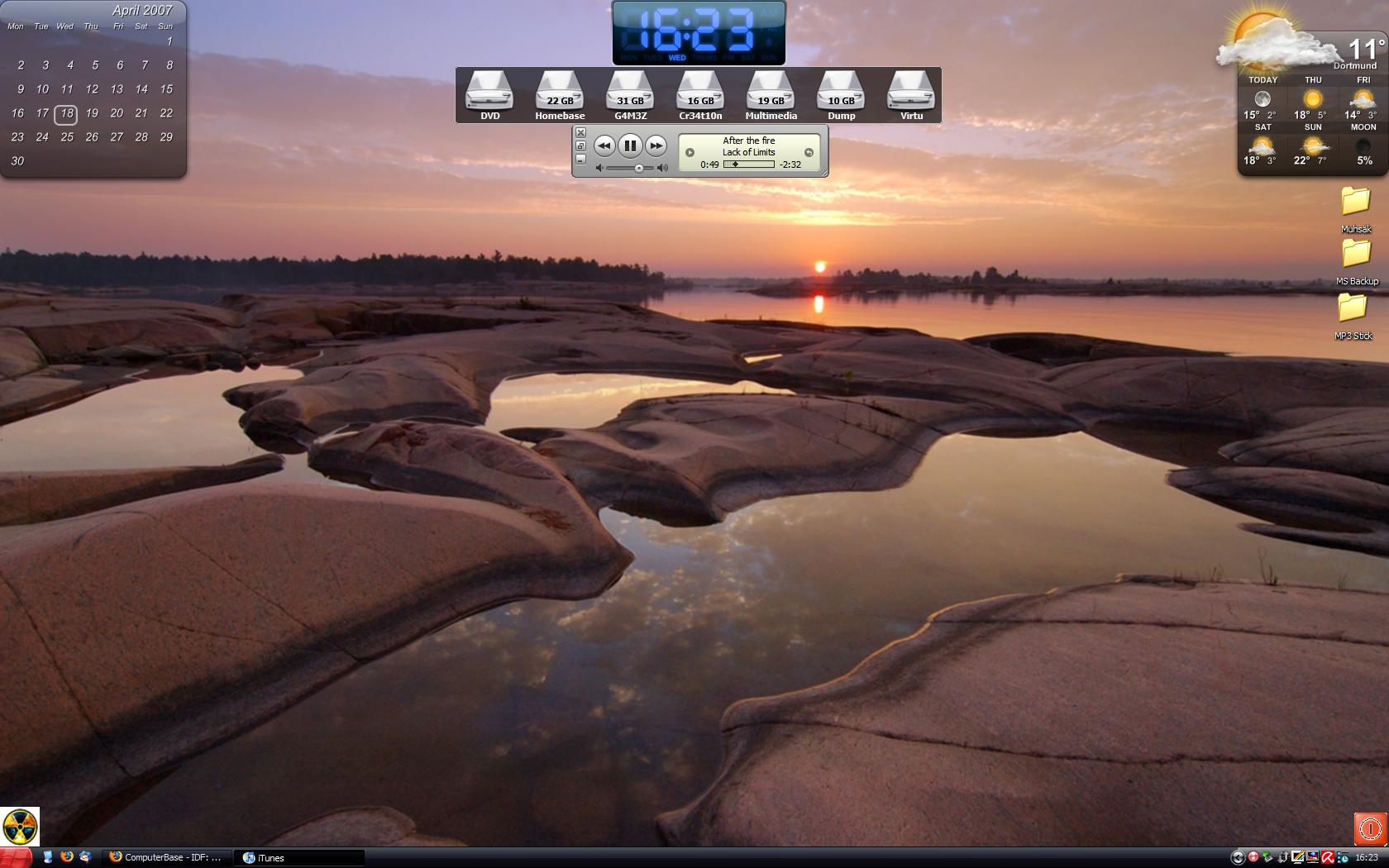Screen dimensions: 1389x868
Task: Switch to ComputerBase Firefox taskbar window
Action: click(x=167, y=858)
